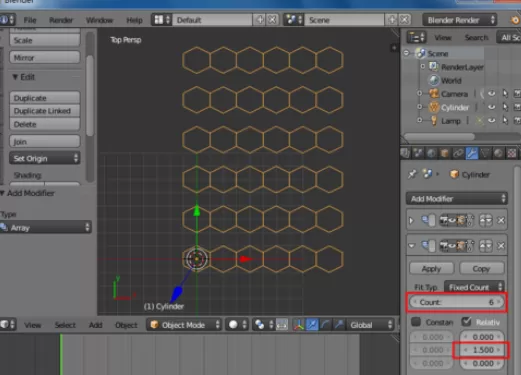Open the Render menu
The width and height of the screenshot is (521, 375).
(61, 20)
